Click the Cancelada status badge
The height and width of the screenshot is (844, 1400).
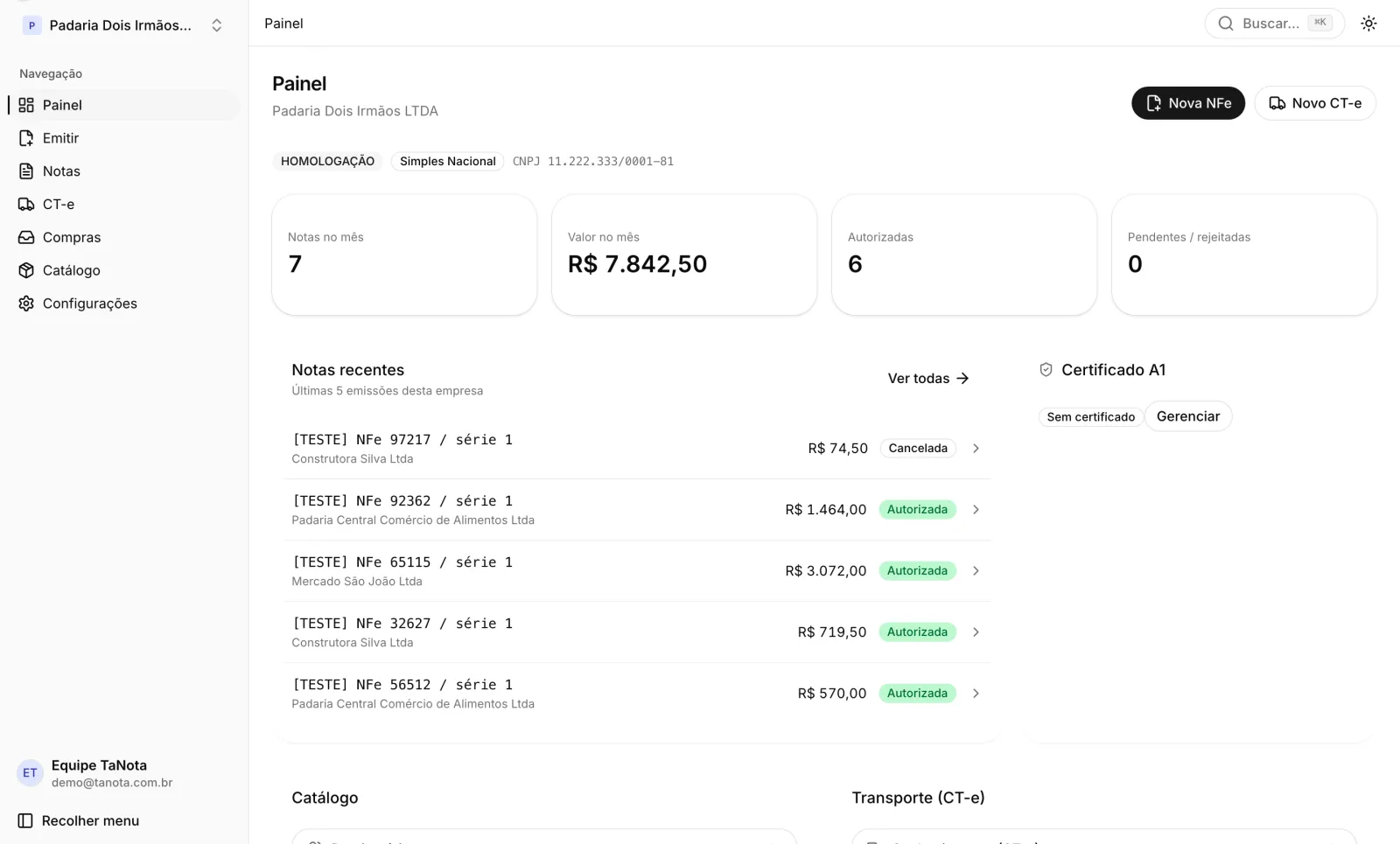point(918,449)
